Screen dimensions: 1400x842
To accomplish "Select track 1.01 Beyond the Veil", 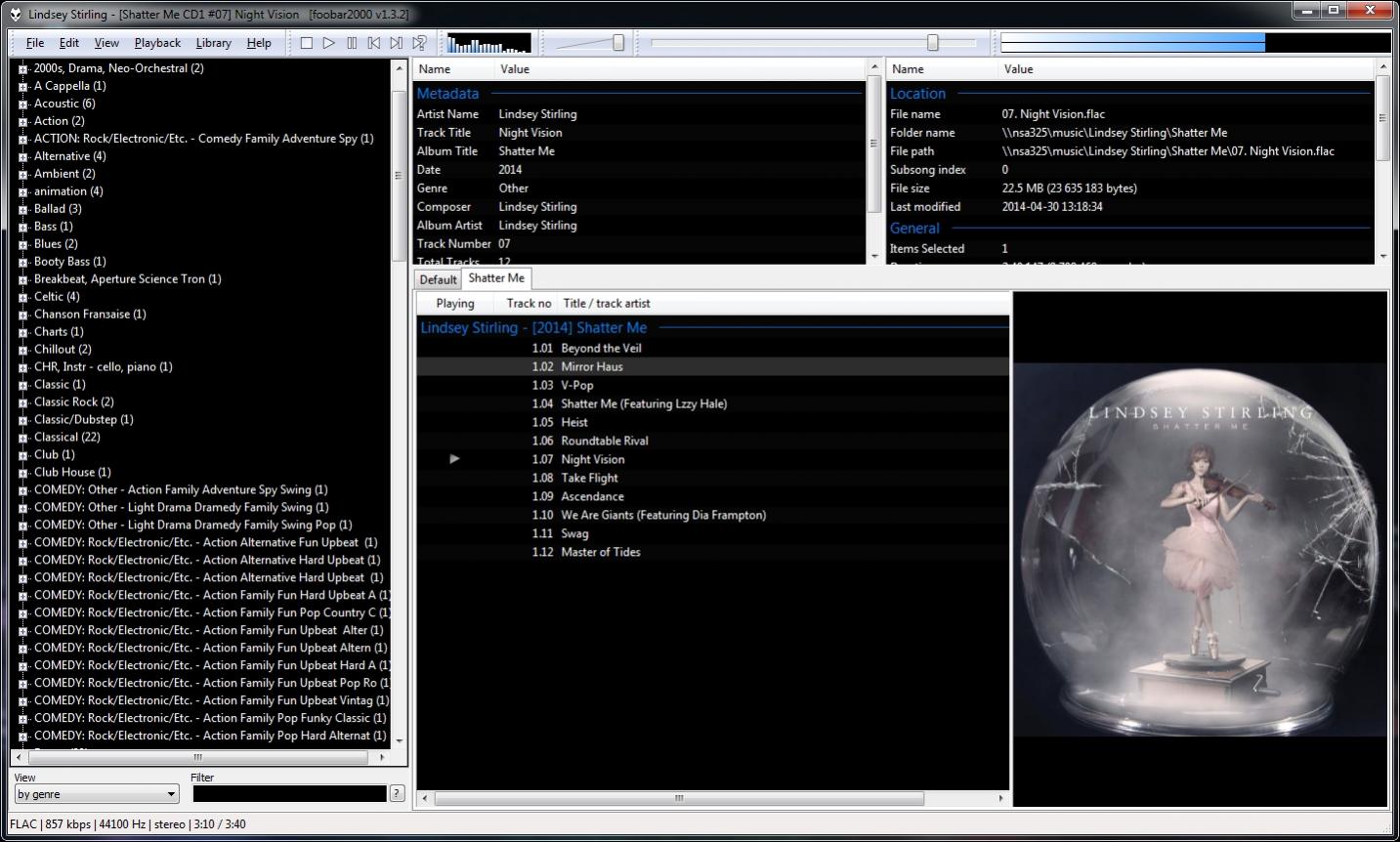I will pyautogui.click(x=712, y=349).
